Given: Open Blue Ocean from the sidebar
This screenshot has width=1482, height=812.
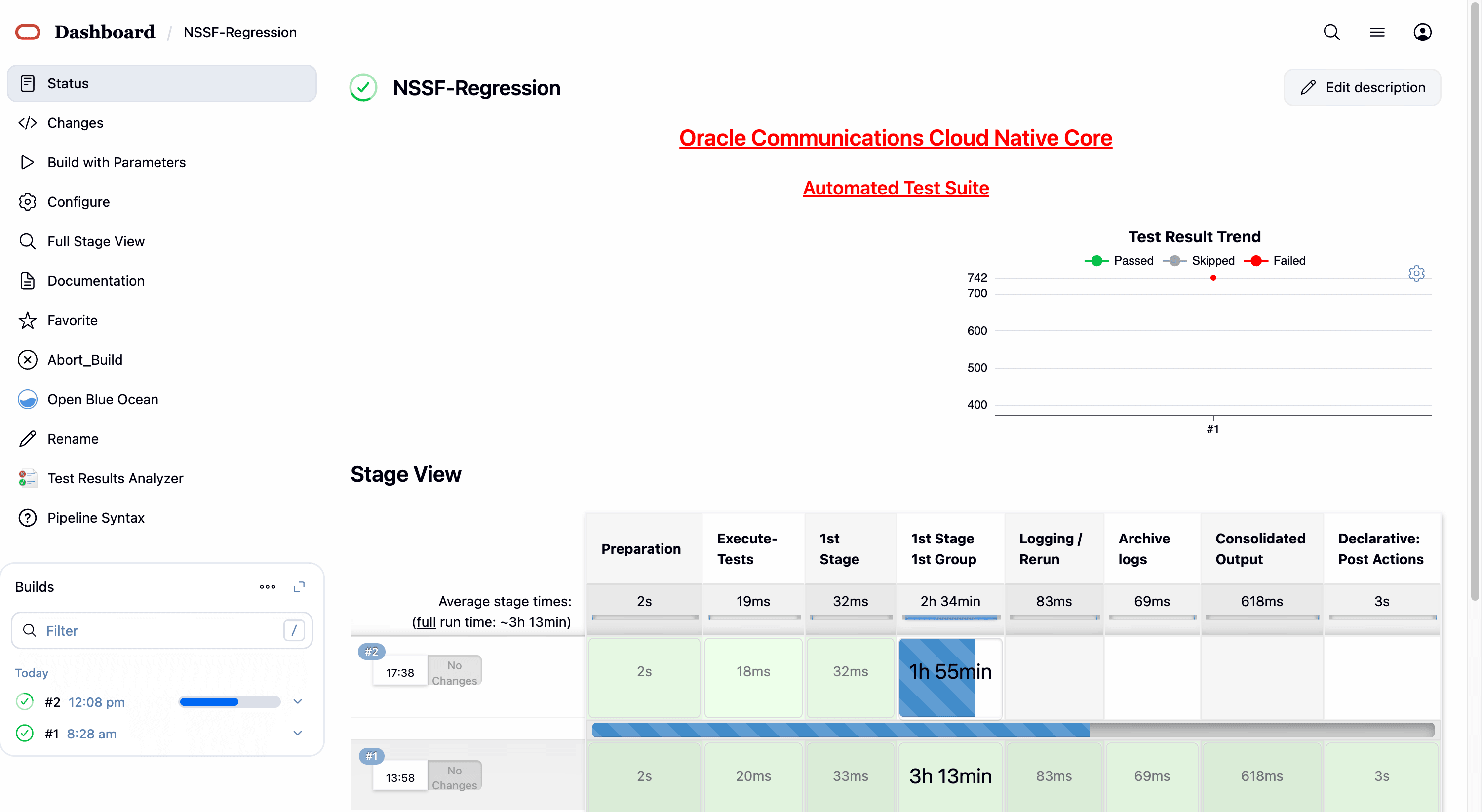Looking at the screenshot, I should [28, 399].
